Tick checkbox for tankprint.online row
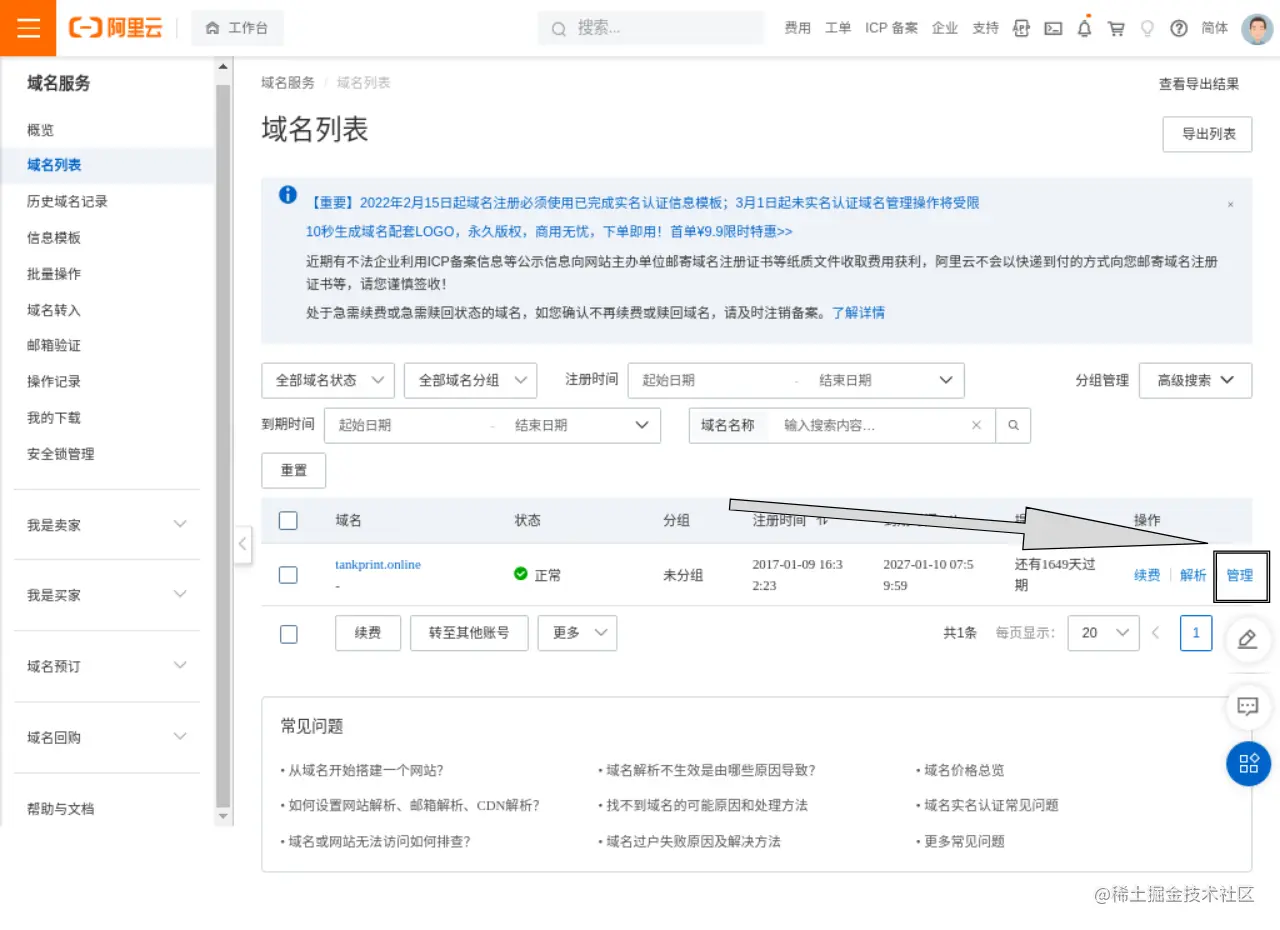This screenshot has height=930, width=1280. 288,575
